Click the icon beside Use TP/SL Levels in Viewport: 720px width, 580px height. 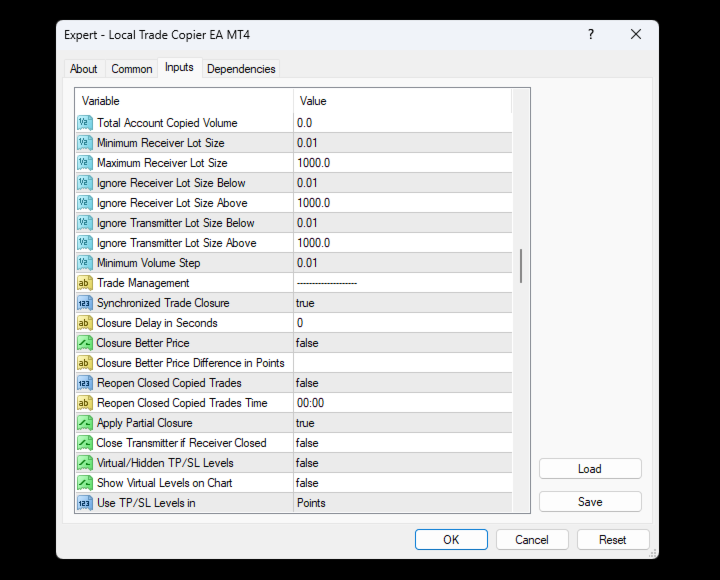[85, 503]
